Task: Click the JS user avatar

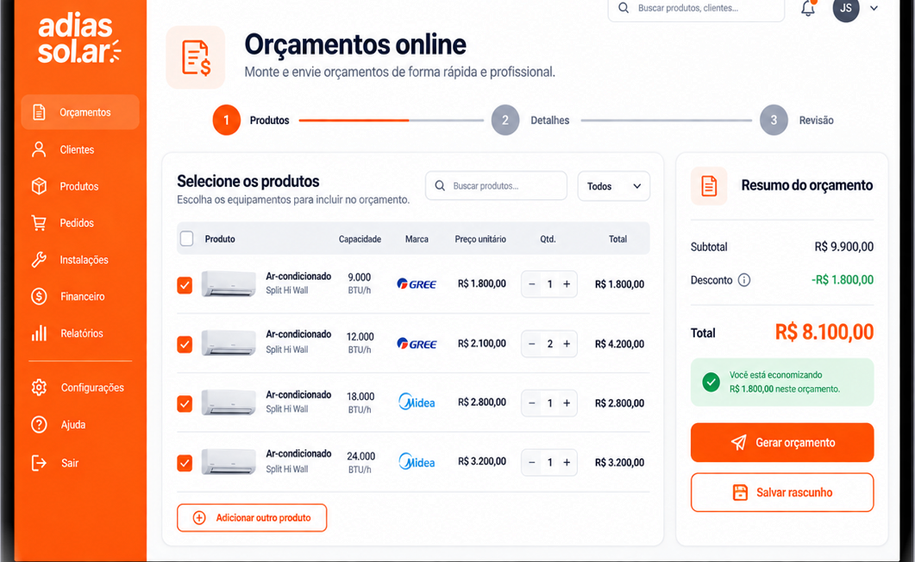Action: coord(846,8)
